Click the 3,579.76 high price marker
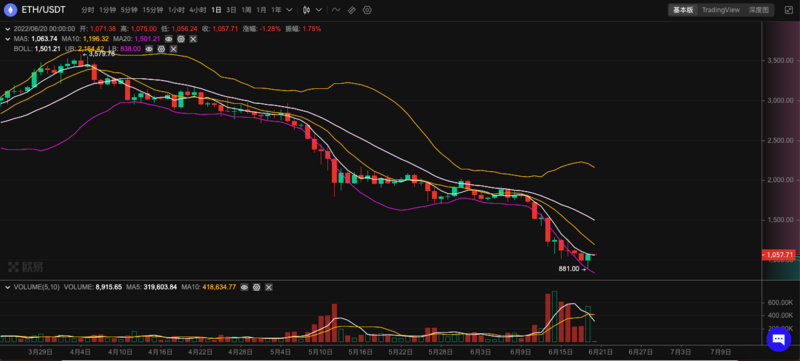The height and width of the screenshot is (361, 800). tap(99, 54)
